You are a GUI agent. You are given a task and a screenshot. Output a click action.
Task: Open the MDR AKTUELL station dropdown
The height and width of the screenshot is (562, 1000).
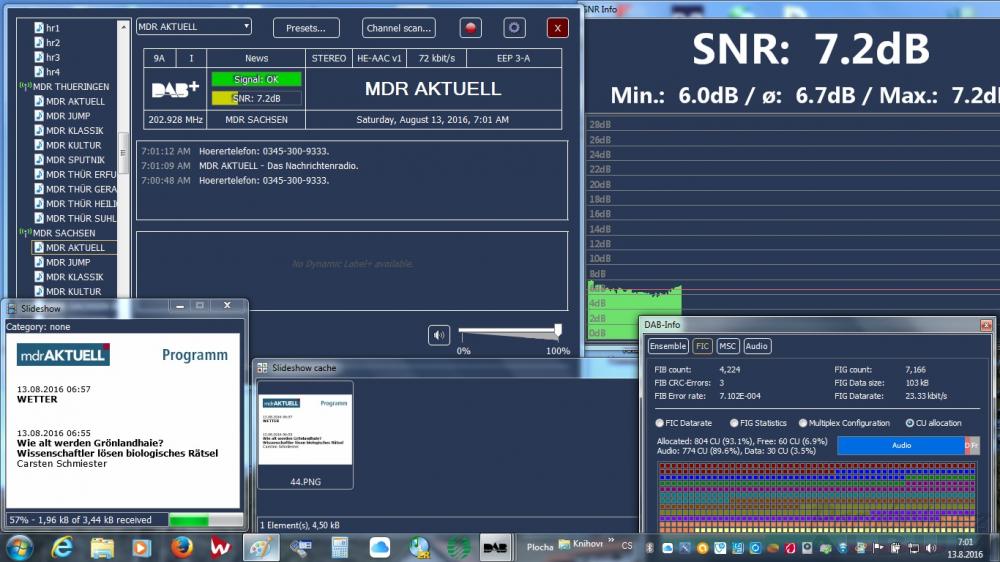[194, 27]
